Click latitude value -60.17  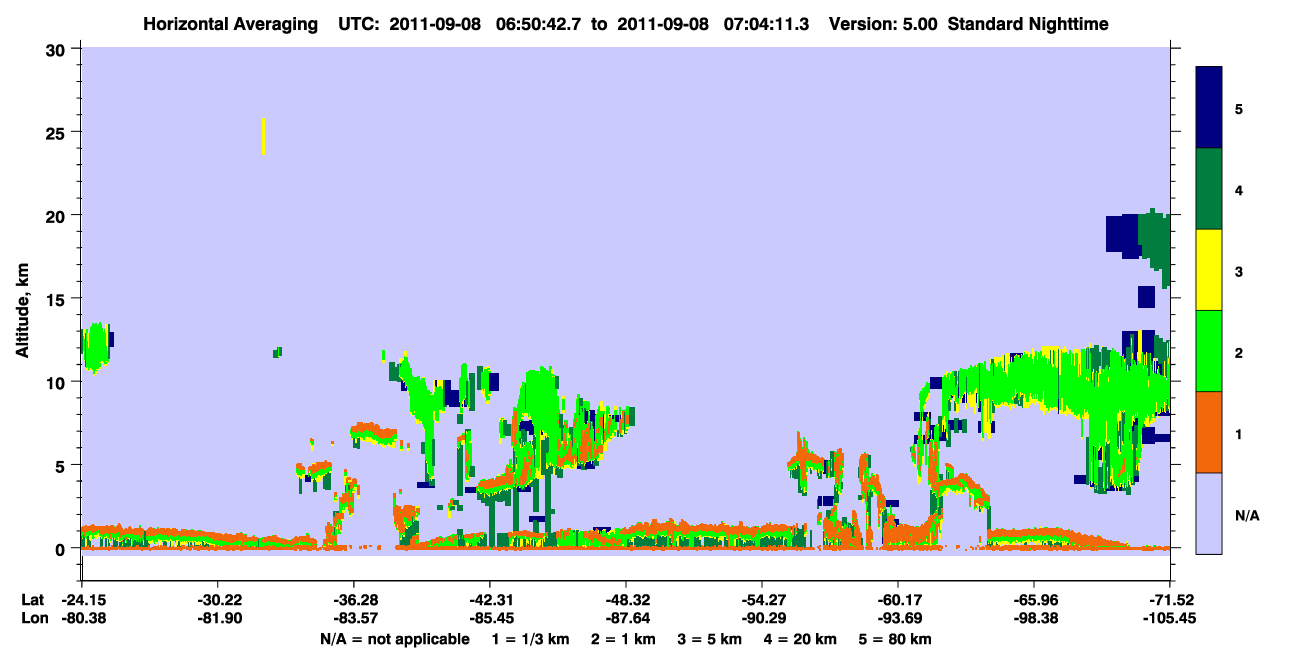(897, 600)
